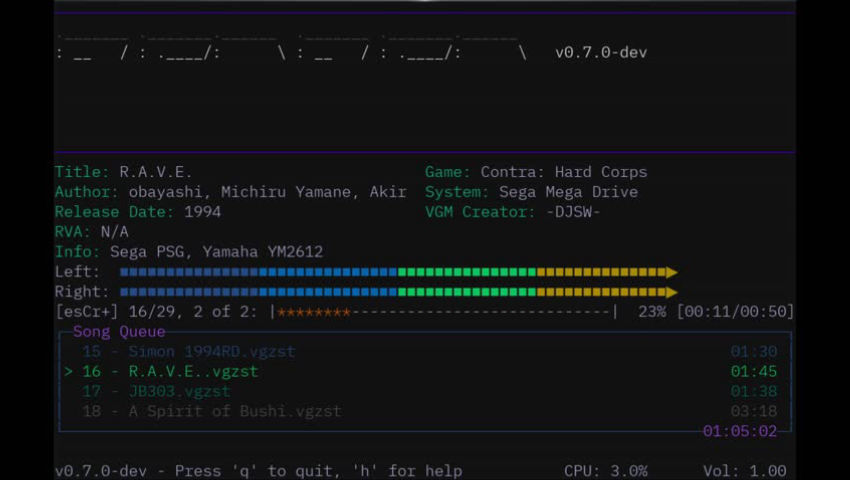This screenshot has height=480, width=850.
Task: Click the RVA value N/A
Action: (x=114, y=232)
